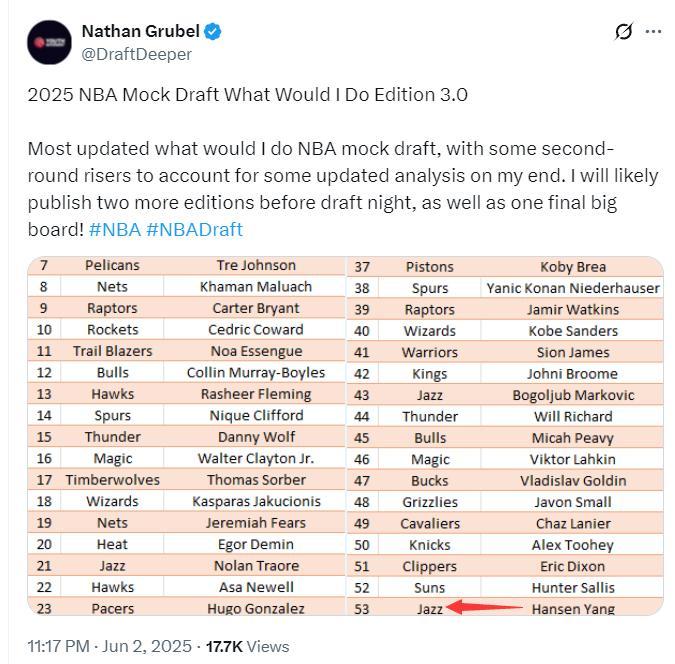Click Yanic Konan Niederhauser's name in the table

[x=572, y=288]
